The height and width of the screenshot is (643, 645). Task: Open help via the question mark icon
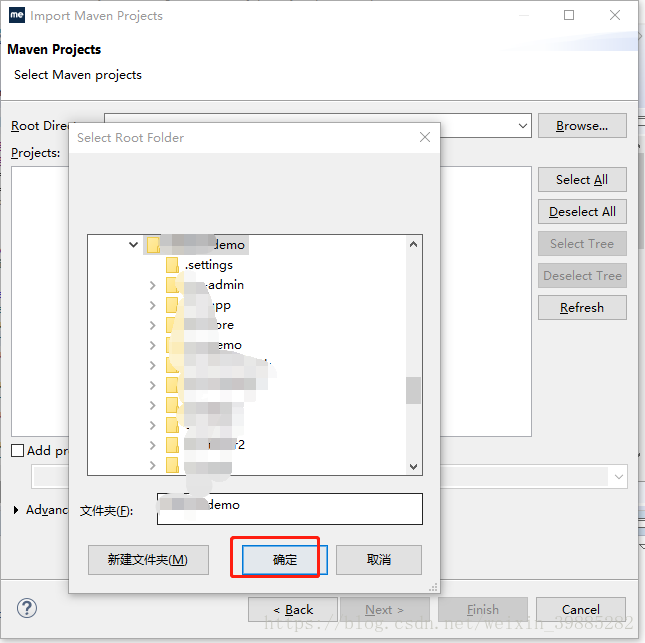point(27,608)
